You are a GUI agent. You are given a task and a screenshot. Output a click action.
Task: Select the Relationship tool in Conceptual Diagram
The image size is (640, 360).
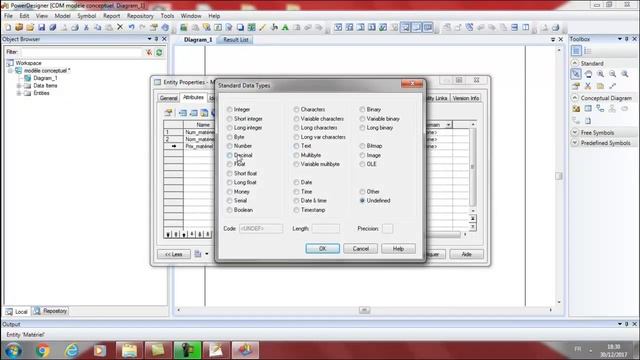tap(600, 109)
